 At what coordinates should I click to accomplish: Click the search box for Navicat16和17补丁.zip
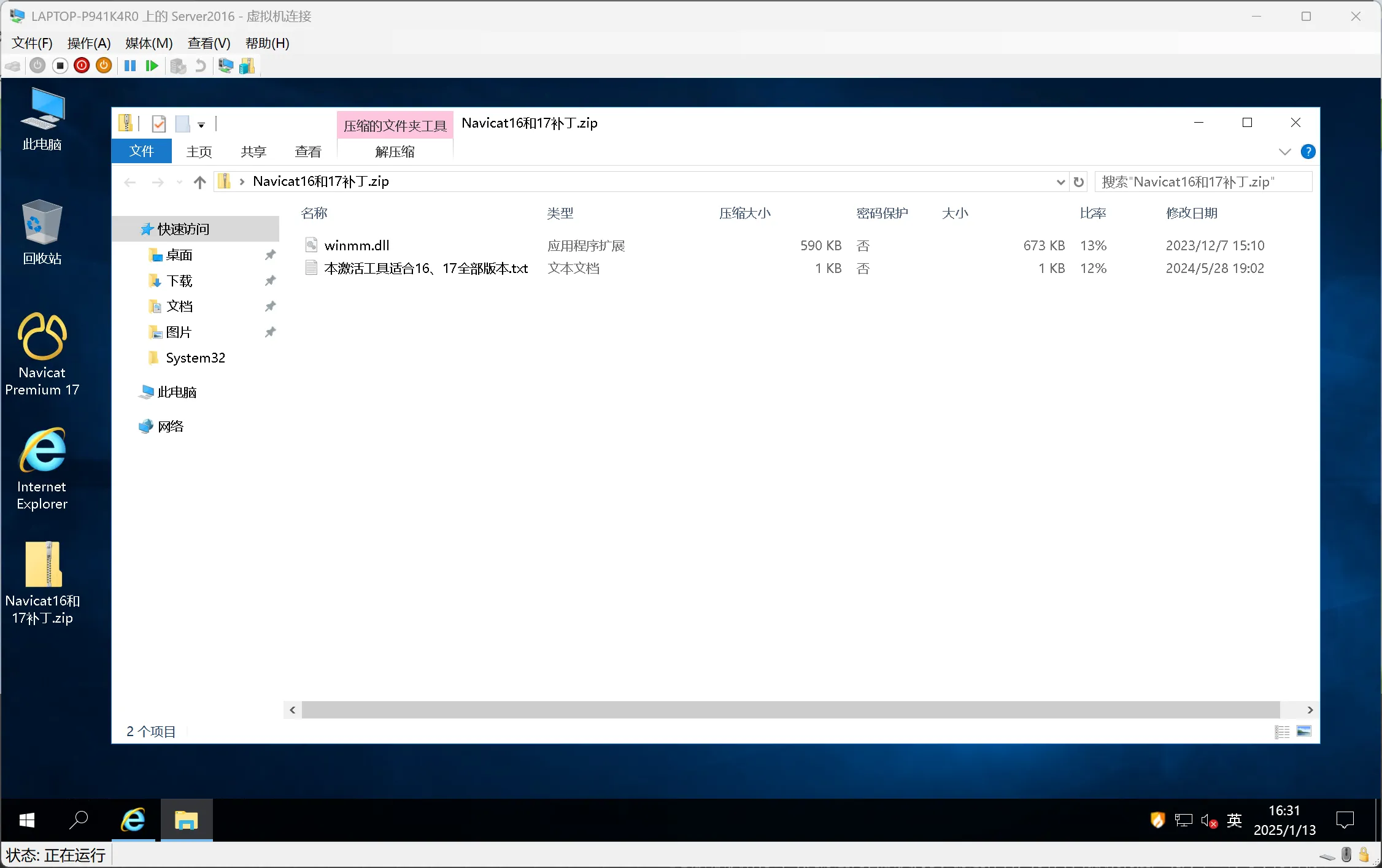click(1203, 182)
